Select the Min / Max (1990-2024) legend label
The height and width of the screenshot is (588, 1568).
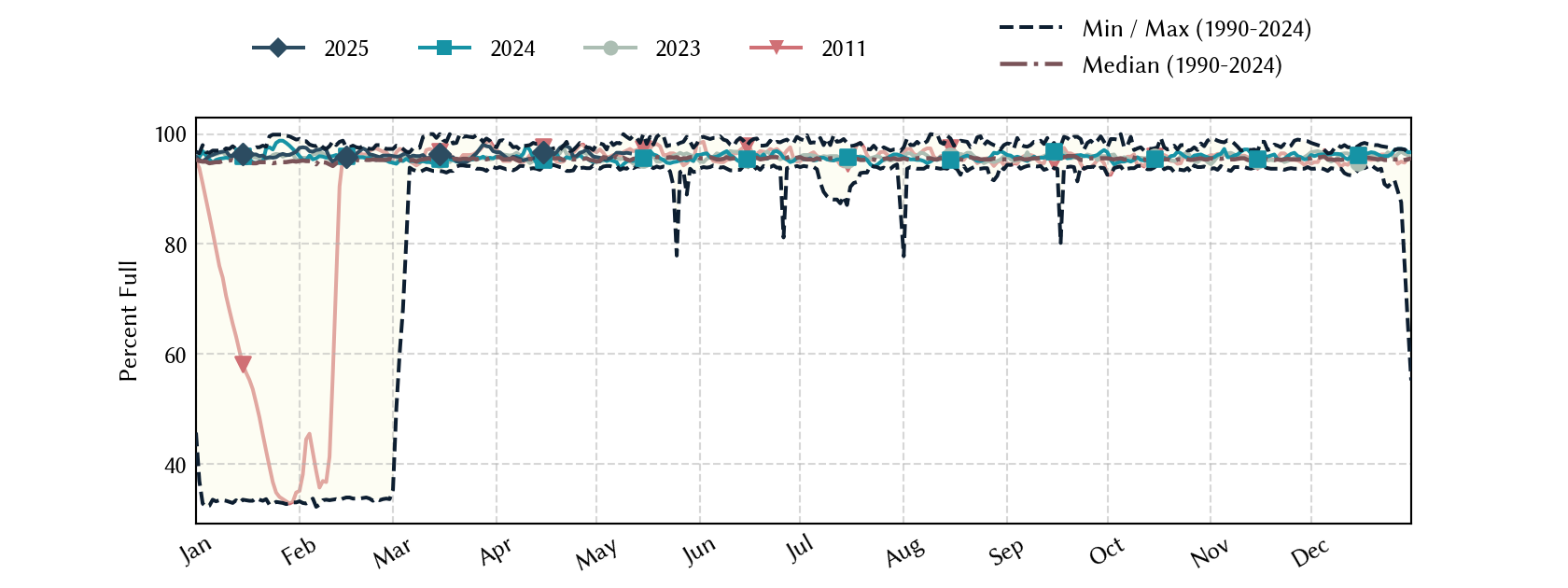click(x=1197, y=29)
